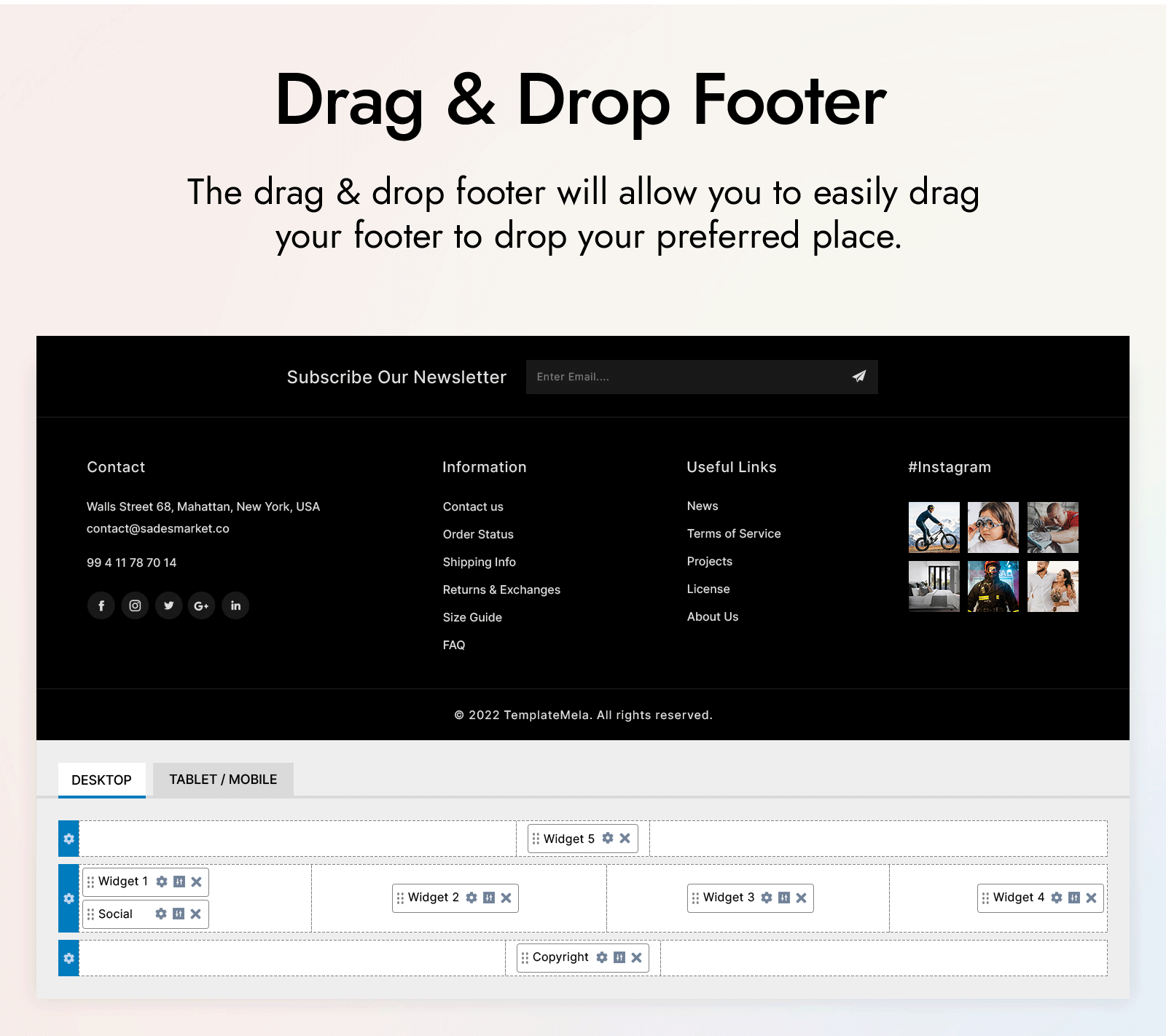Open row settings gear for the top footer row
1166x1036 pixels.
pyautogui.click(x=69, y=839)
